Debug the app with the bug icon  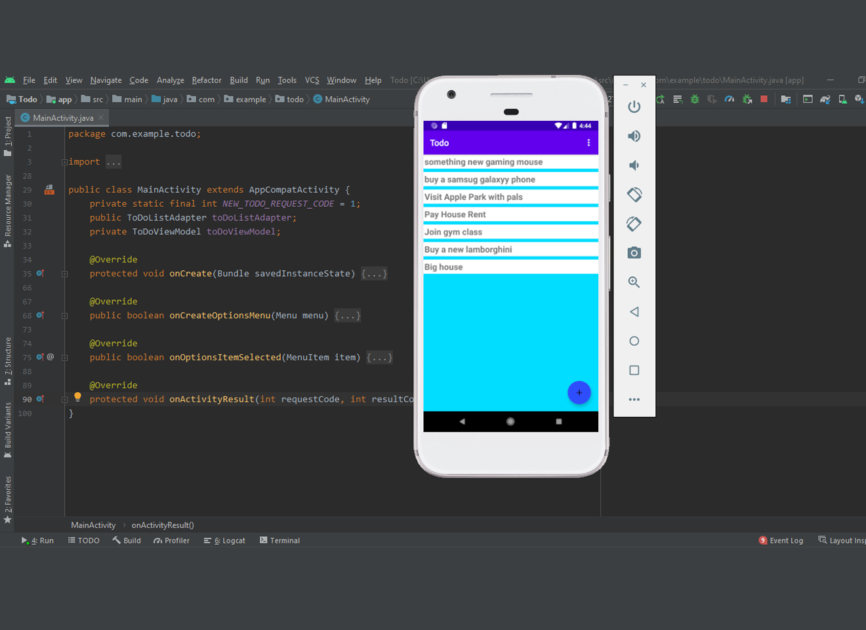[x=693, y=99]
